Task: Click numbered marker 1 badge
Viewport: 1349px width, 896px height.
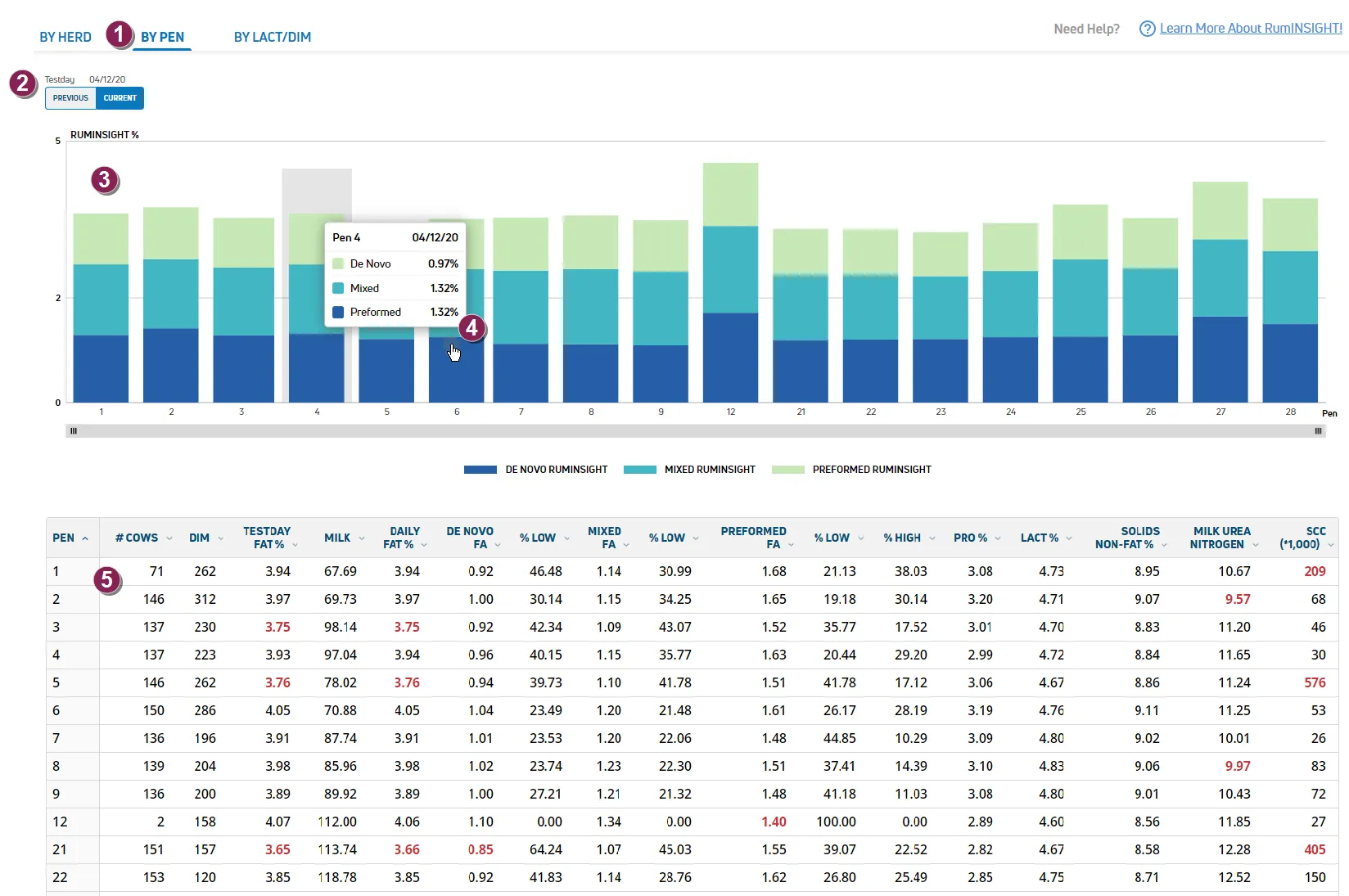Action: coord(120,34)
